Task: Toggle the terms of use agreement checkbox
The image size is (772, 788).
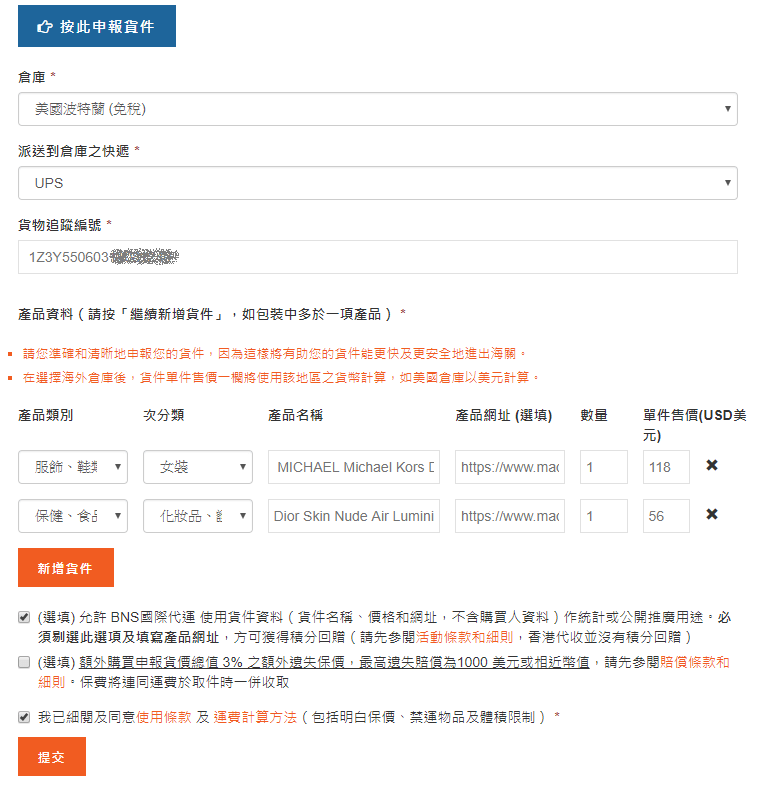Action: pyautogui.click(x=24, y=717)
